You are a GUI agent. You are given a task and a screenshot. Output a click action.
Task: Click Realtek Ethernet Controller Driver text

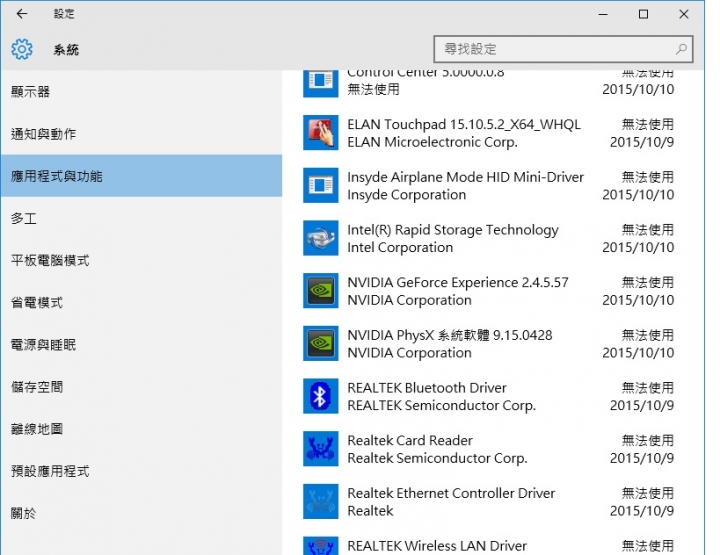point(451,493)
